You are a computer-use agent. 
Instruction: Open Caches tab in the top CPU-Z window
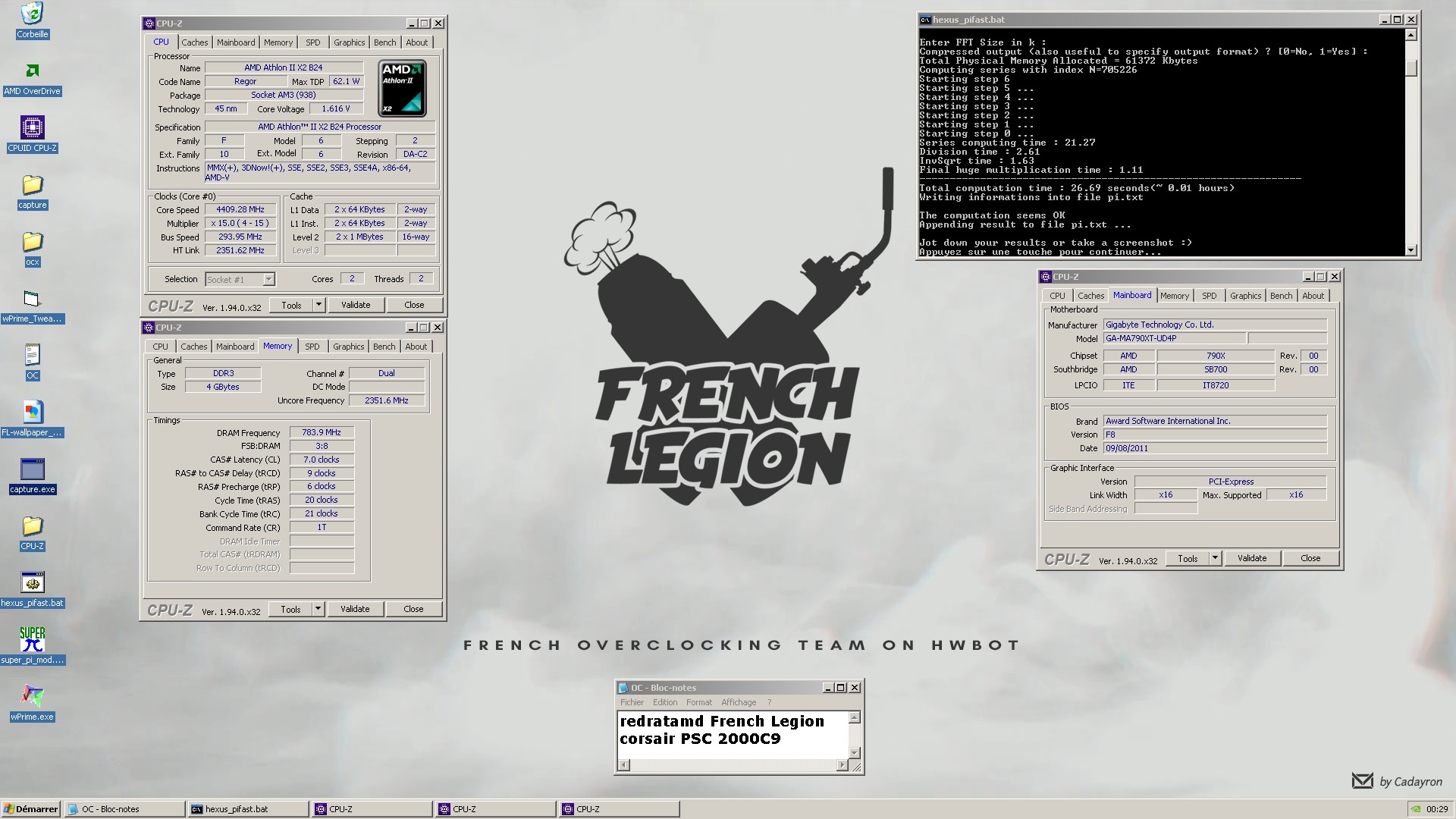click(x=194, y=42)
